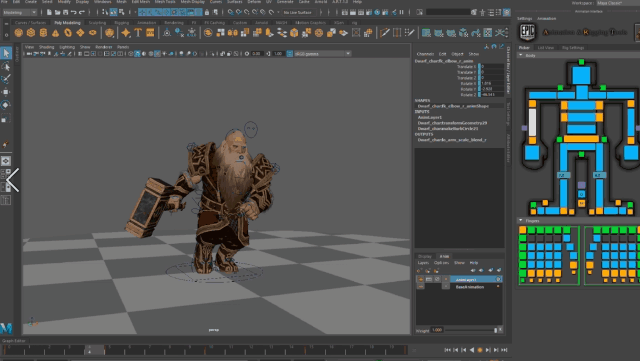640x361 pixels.
Task: Create a polygon cone from the shelf
Action: [x=56, y=33]
